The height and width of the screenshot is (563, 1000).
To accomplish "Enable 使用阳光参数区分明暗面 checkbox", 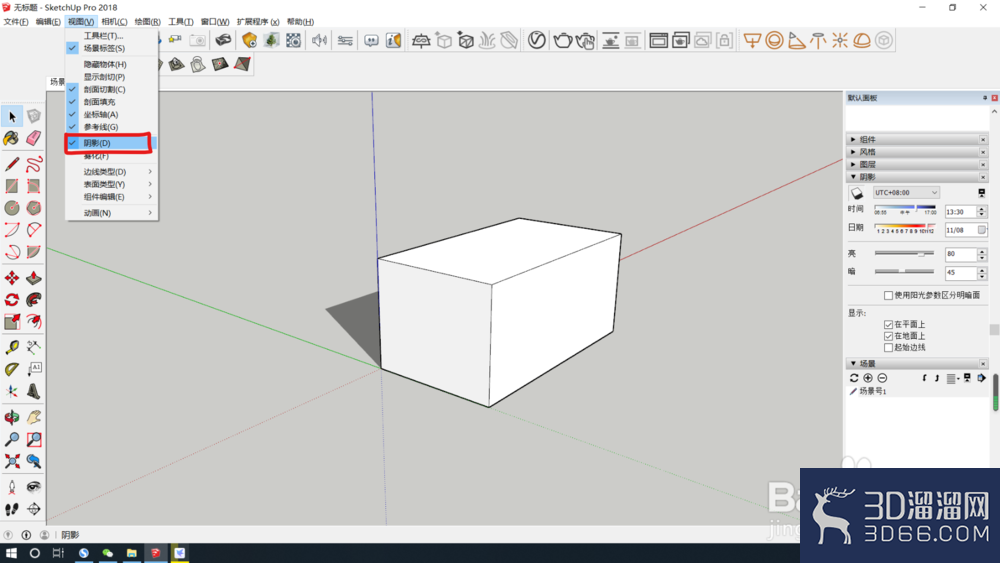I will pos(888,295).
